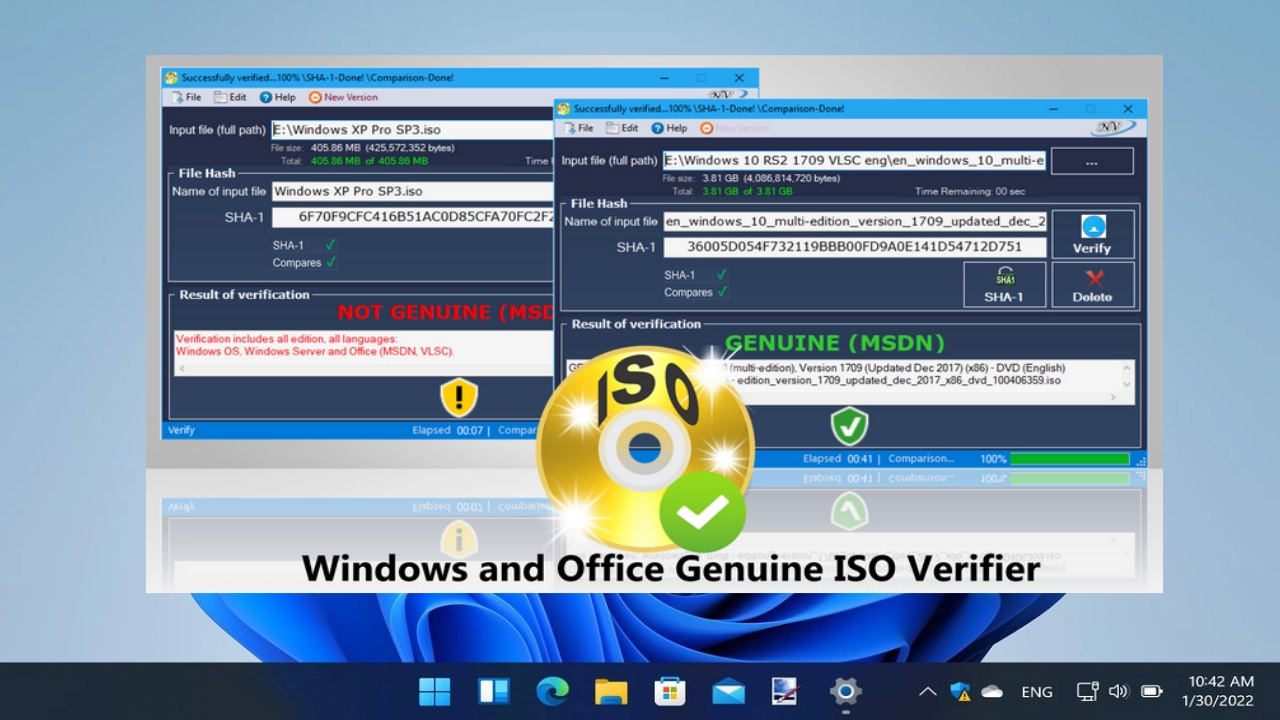Click the red NOT GENUINE result text
The height and width of the screenshot is (720, 1280).
(x=445, y=312)
